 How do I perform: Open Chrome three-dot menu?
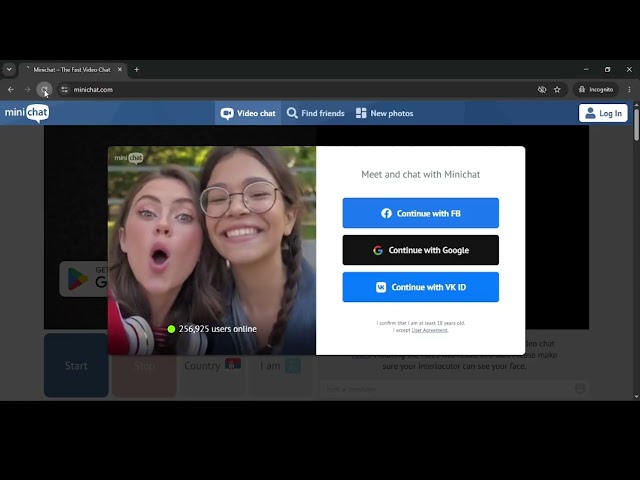coord(629,89)
